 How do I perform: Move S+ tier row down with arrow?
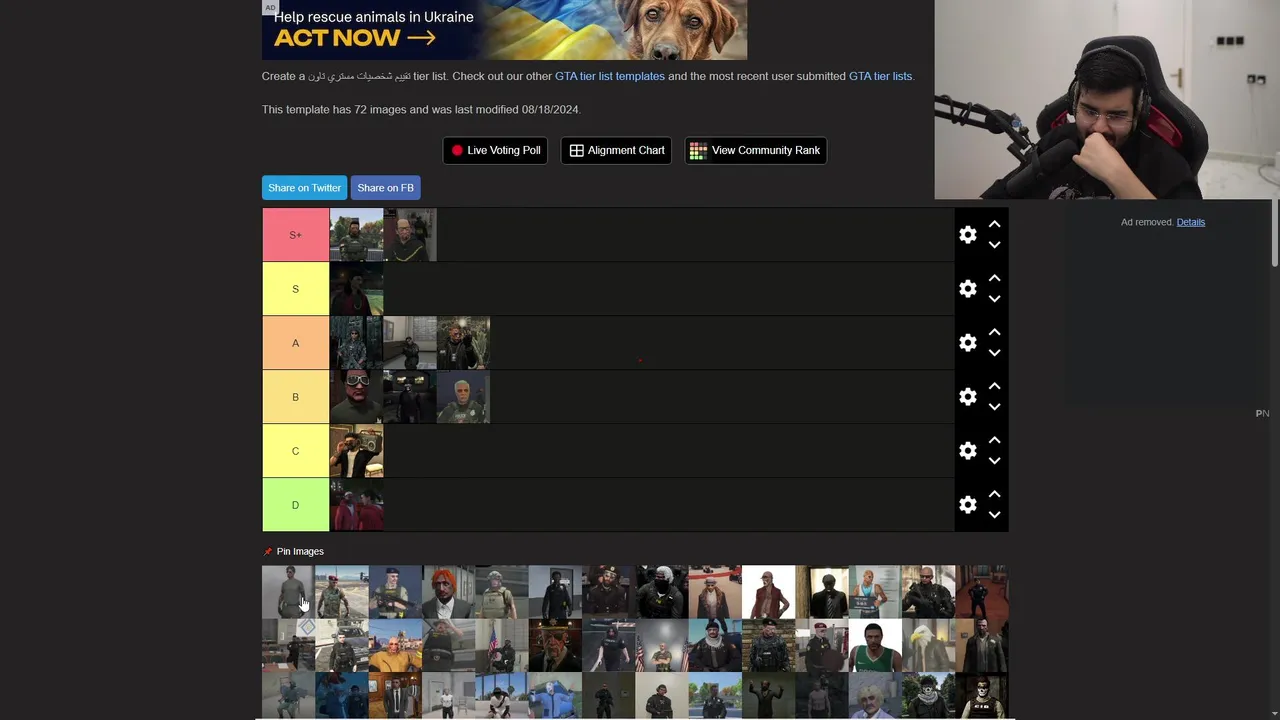pyautogui.click(x=994, y=245)
